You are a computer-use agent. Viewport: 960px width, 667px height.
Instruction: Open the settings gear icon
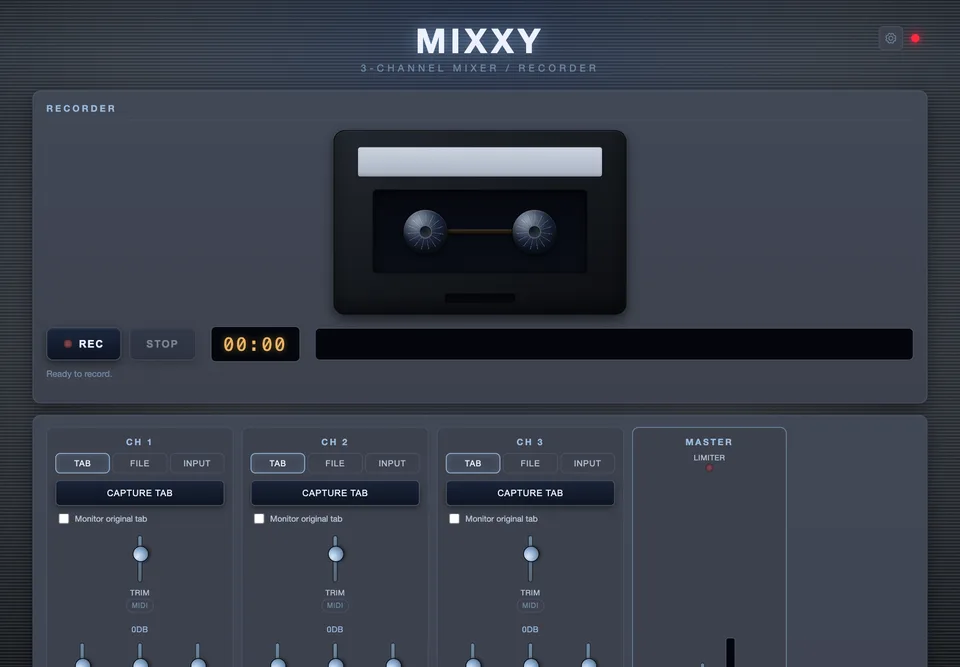(x=890, y=38)
